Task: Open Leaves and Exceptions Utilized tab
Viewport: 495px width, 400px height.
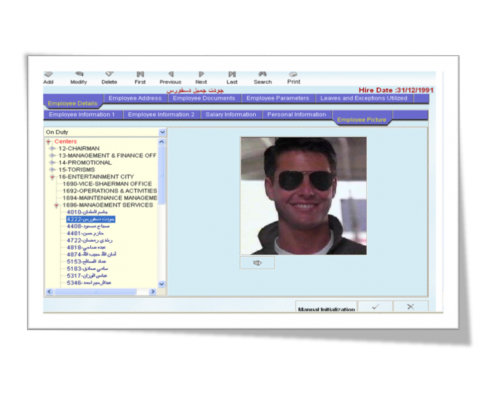Action: point(364,98)
